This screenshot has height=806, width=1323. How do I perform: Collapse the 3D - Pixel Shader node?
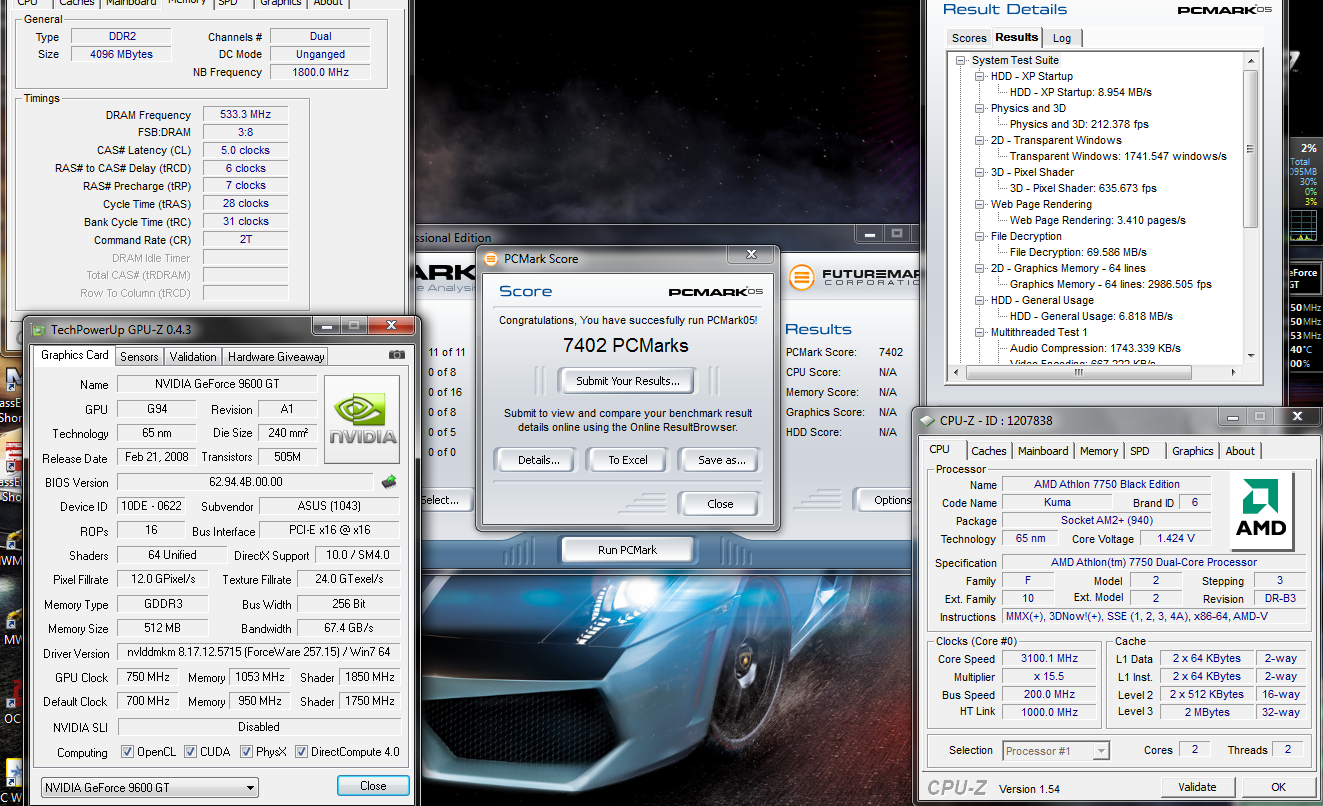click(980, 172)
